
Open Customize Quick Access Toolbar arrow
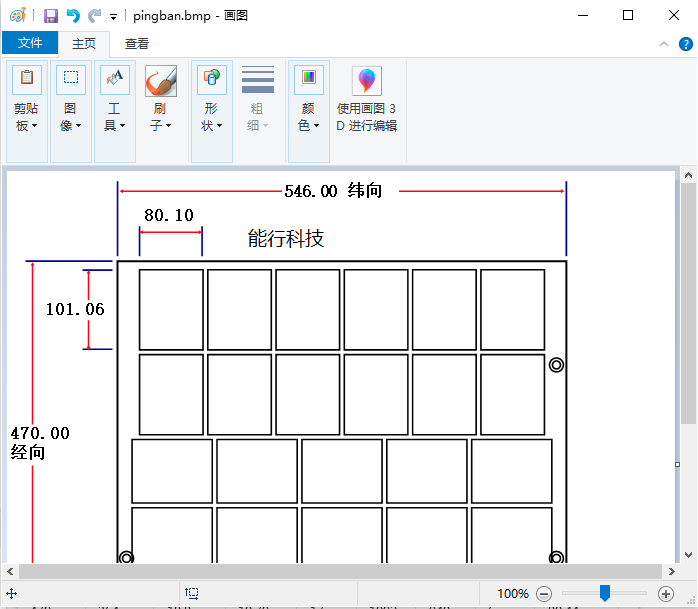tap(114, 17)
